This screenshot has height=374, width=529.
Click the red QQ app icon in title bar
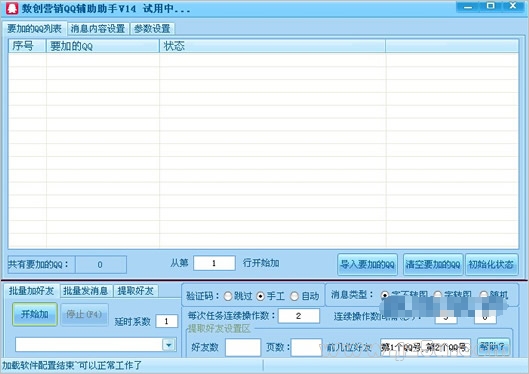(x=12, y=8)
